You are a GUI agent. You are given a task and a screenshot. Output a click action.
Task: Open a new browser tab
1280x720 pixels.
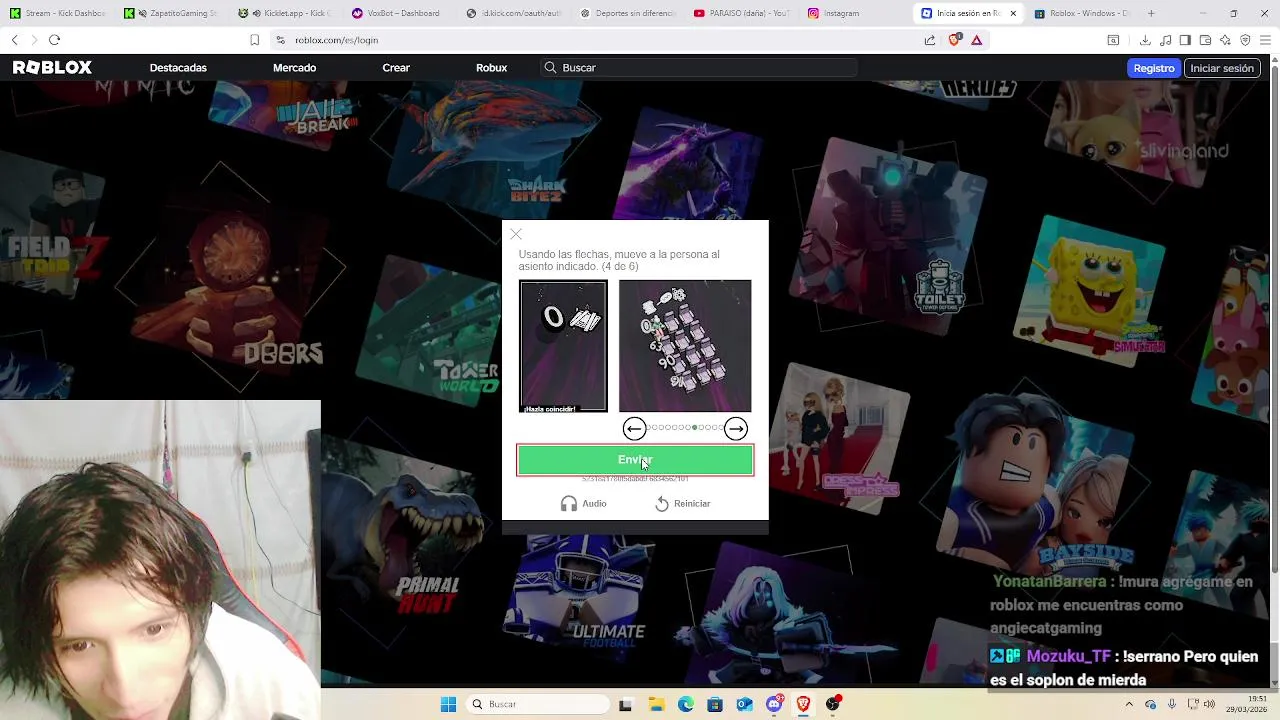tap(1151, 13)
